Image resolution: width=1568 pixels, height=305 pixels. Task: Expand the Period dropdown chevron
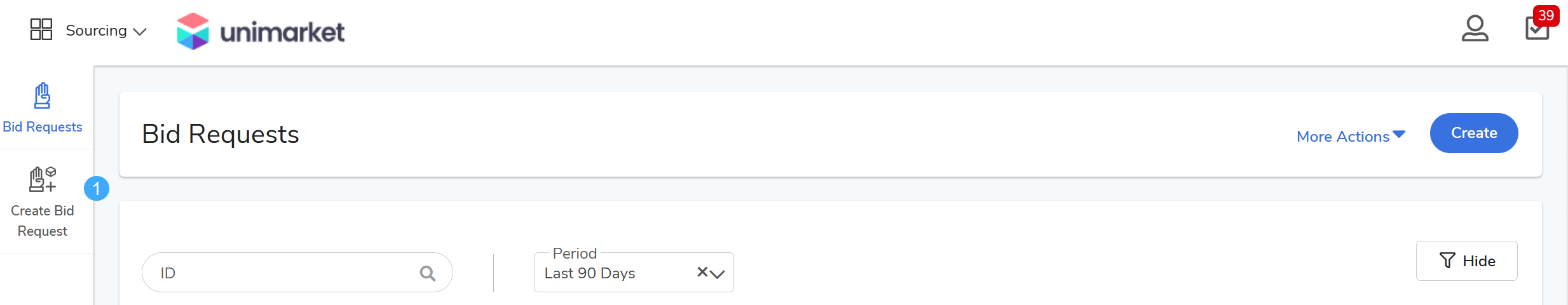click(718, 274)
